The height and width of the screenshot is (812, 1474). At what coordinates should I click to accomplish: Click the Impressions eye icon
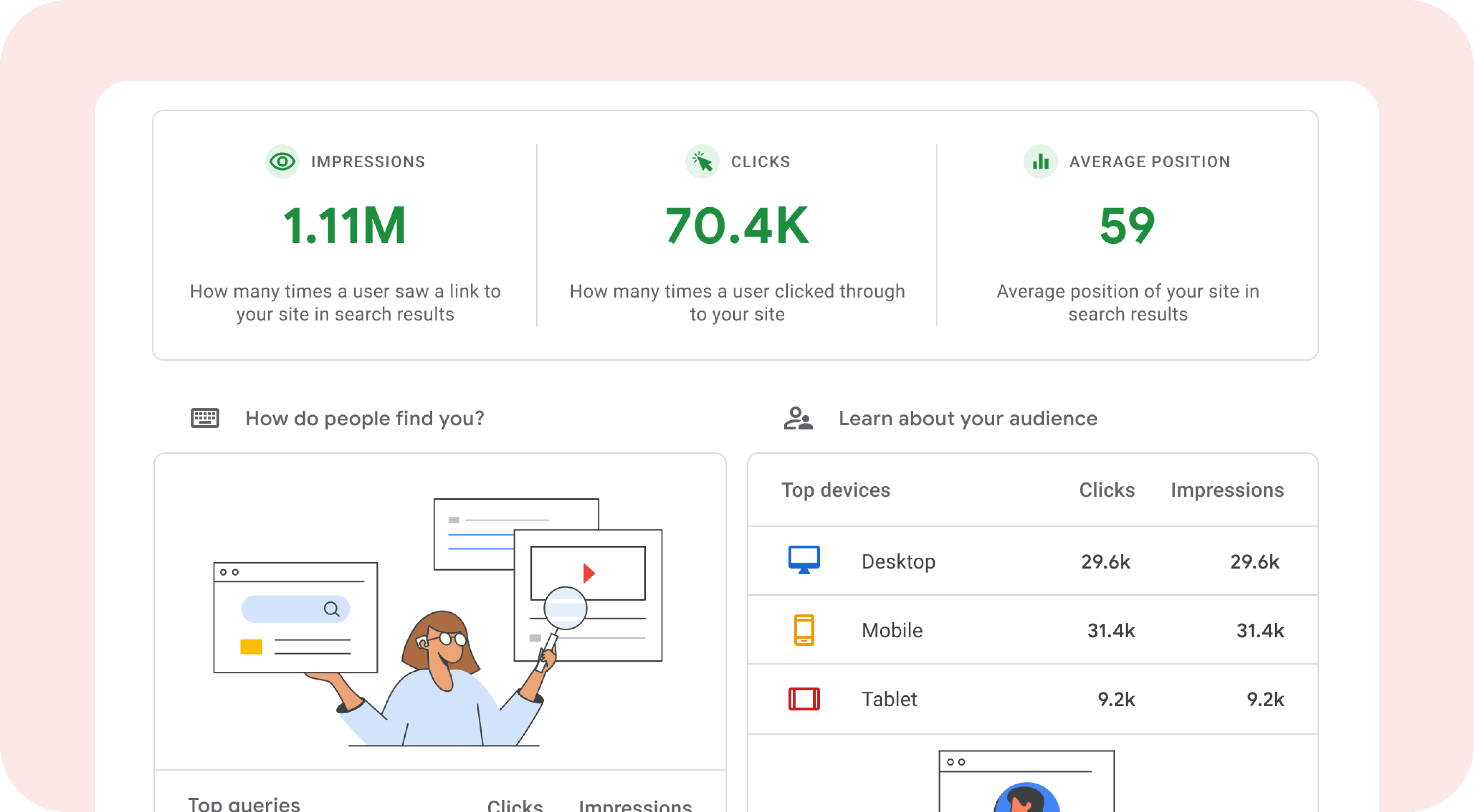tap(282, 161)
